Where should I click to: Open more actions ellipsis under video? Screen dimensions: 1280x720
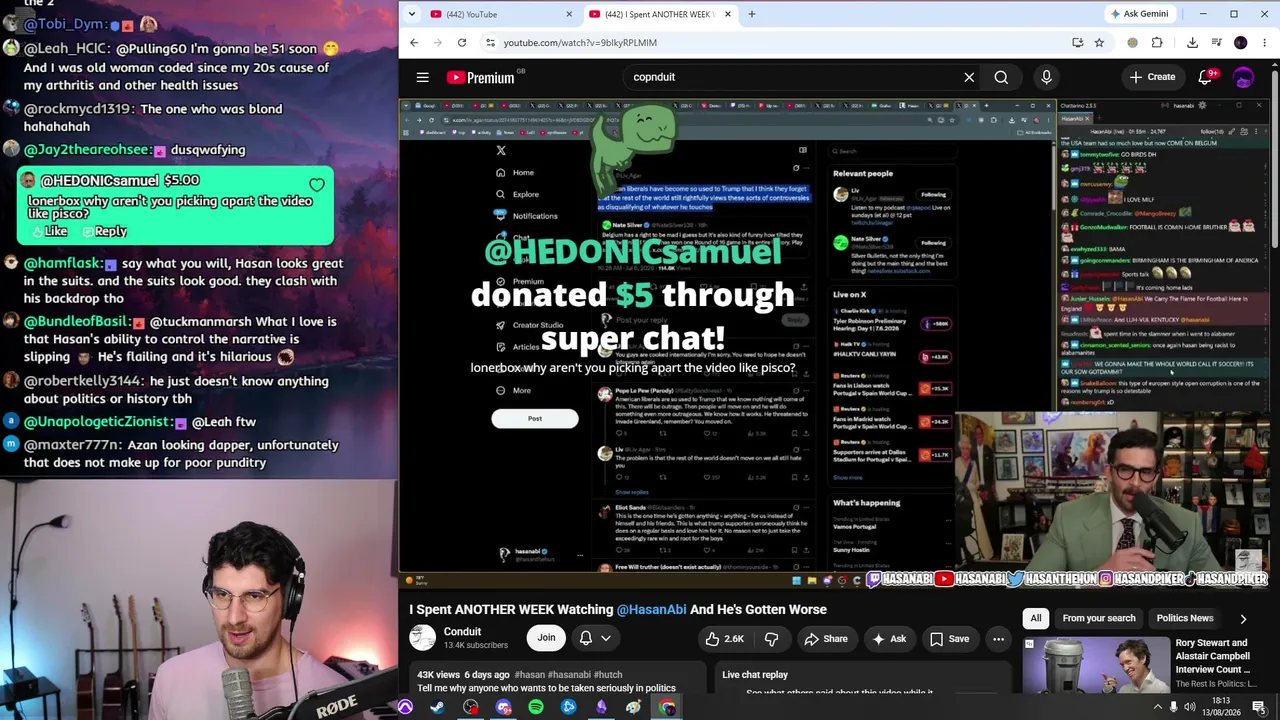pyautogui.click(x=998, y=639)
